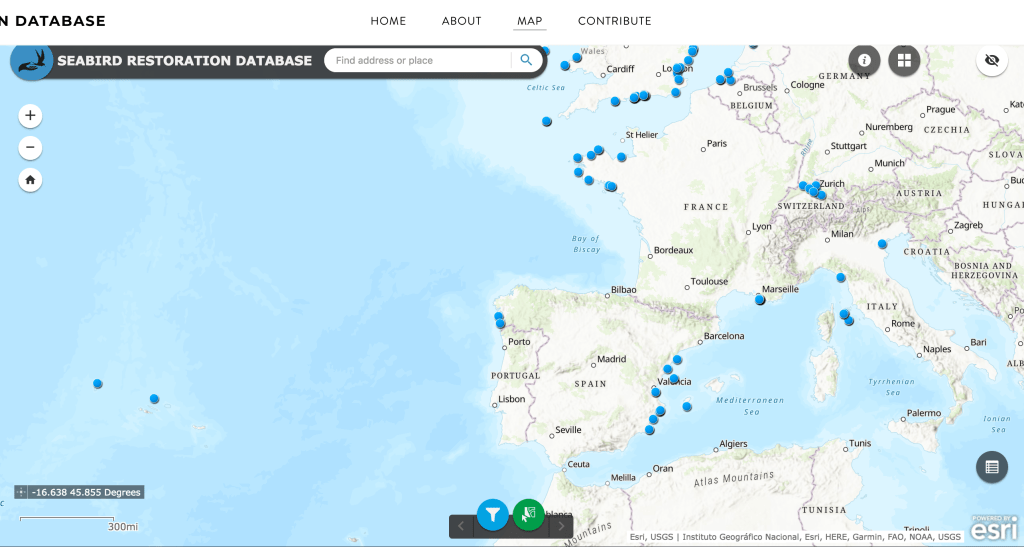Open the attribute table list icon
The image size is (1024, 547).
point(992,466)
